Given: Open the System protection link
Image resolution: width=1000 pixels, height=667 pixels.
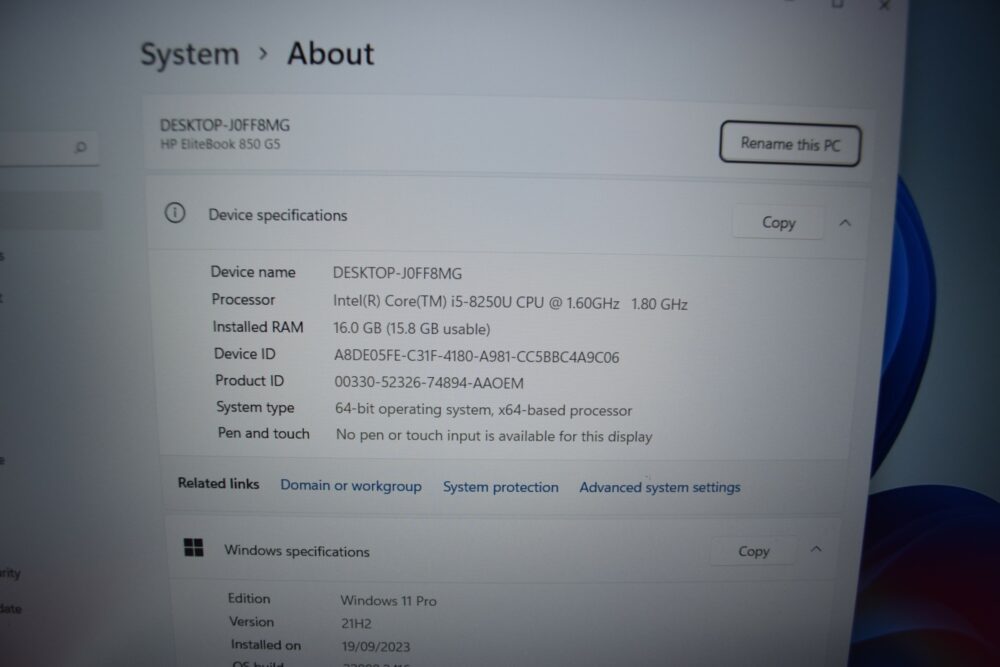Looking at the screenshot, I should pos(501,487).
